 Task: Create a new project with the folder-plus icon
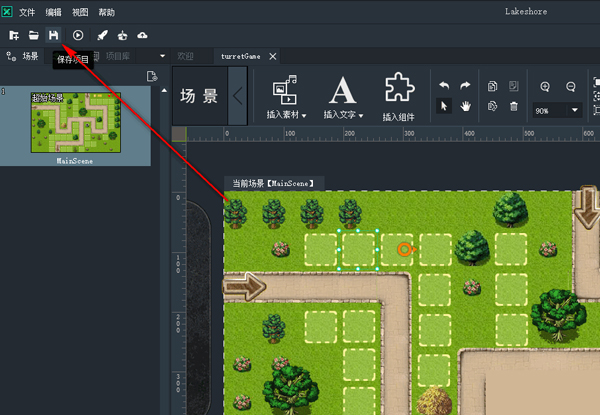[14, 35]
